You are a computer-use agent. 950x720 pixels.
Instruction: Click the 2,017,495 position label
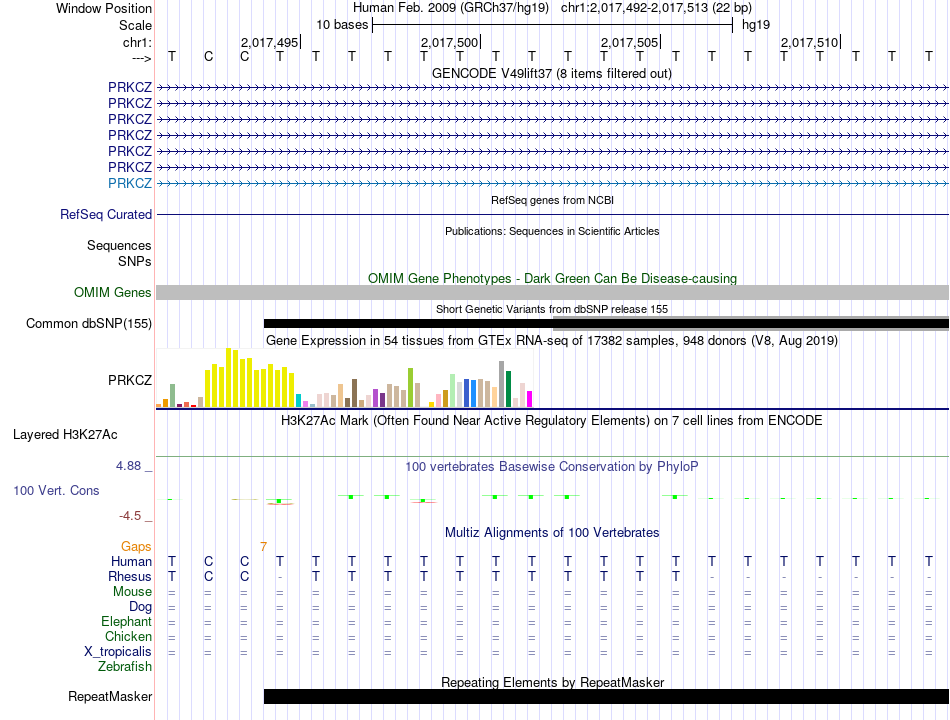point(270,42)
